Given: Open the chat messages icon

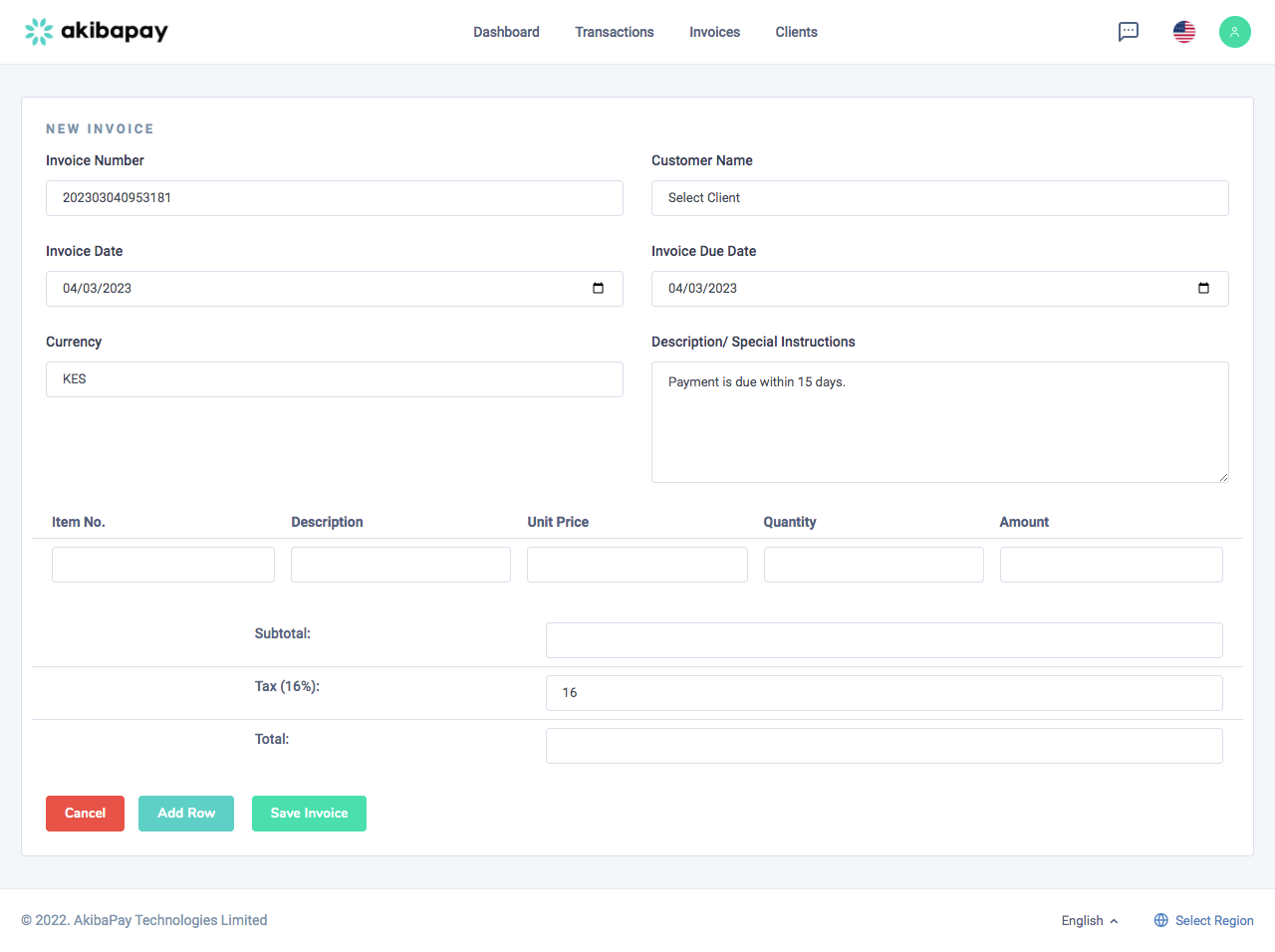Looking at the screenshot, I should click(x=1129, y=32).
